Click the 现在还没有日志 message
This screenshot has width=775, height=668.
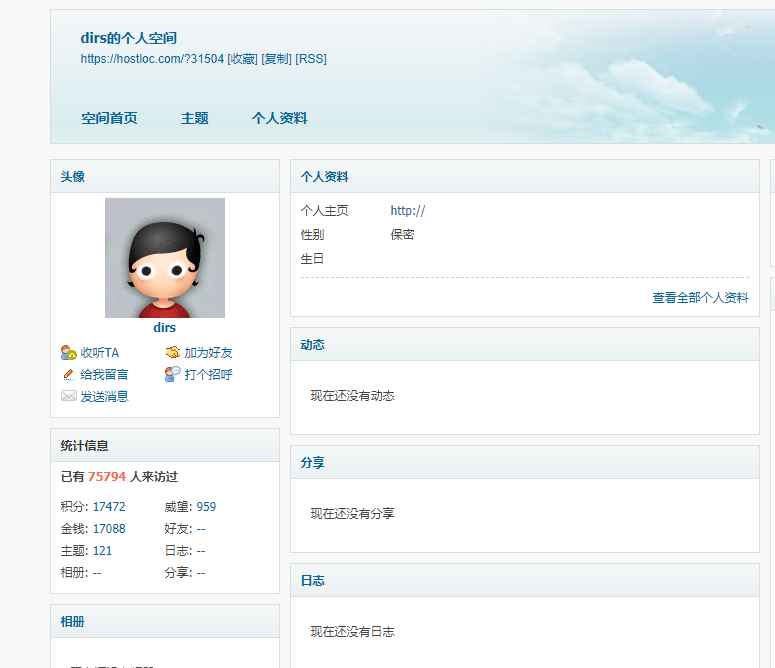pos(352,632)
